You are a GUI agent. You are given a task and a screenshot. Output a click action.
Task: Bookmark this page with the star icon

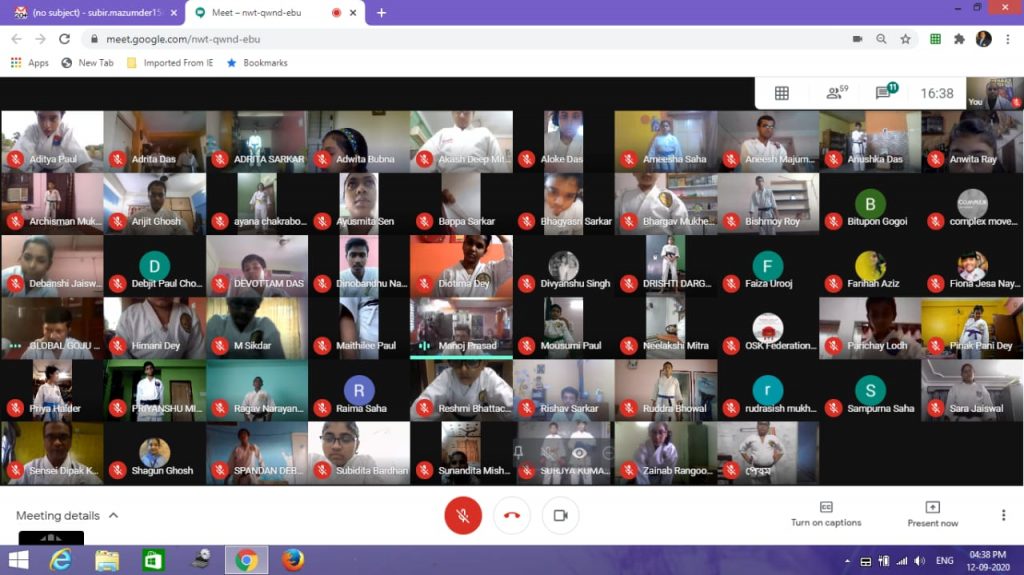pos(905,39)
